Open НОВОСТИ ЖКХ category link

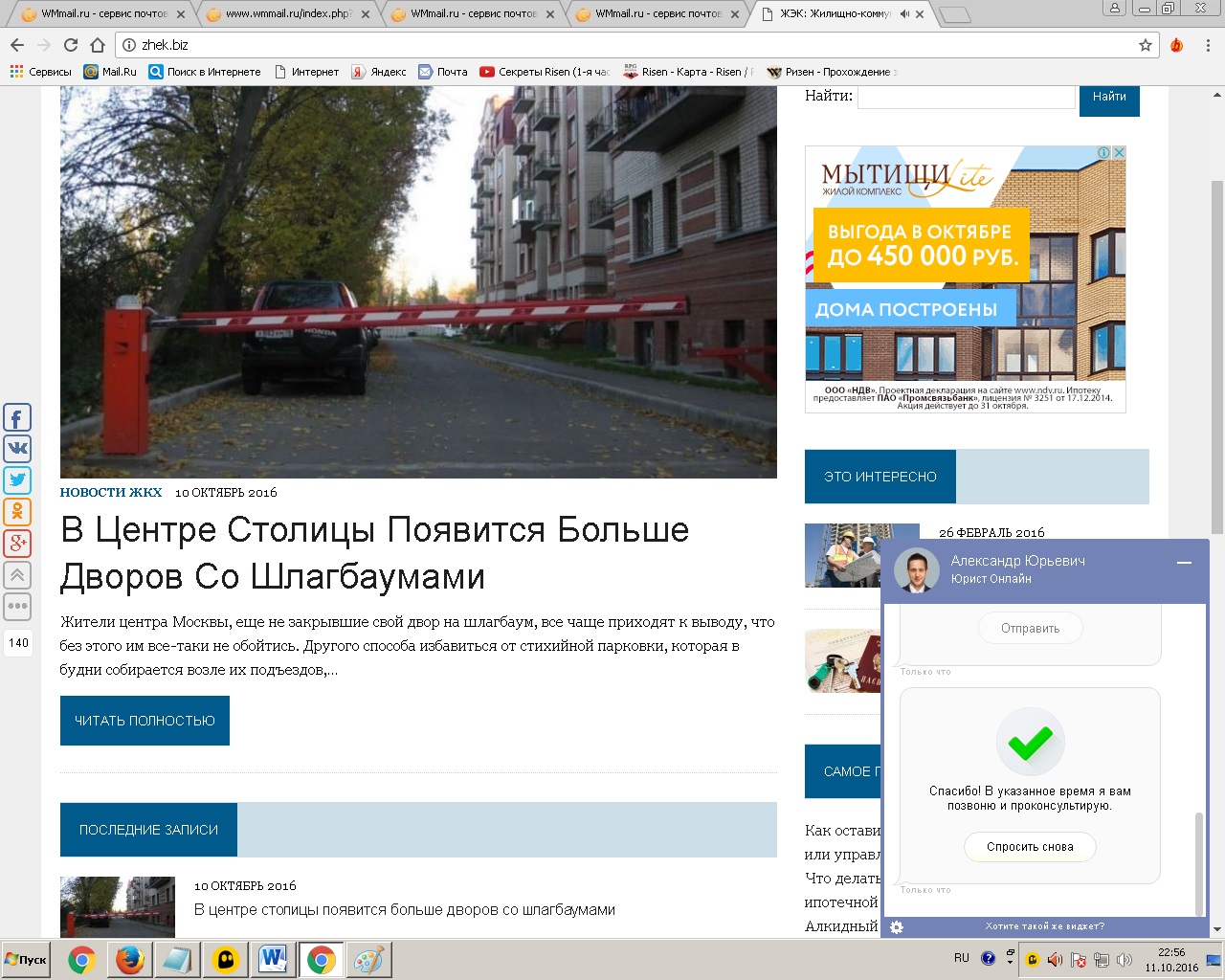tap(111, 493)
